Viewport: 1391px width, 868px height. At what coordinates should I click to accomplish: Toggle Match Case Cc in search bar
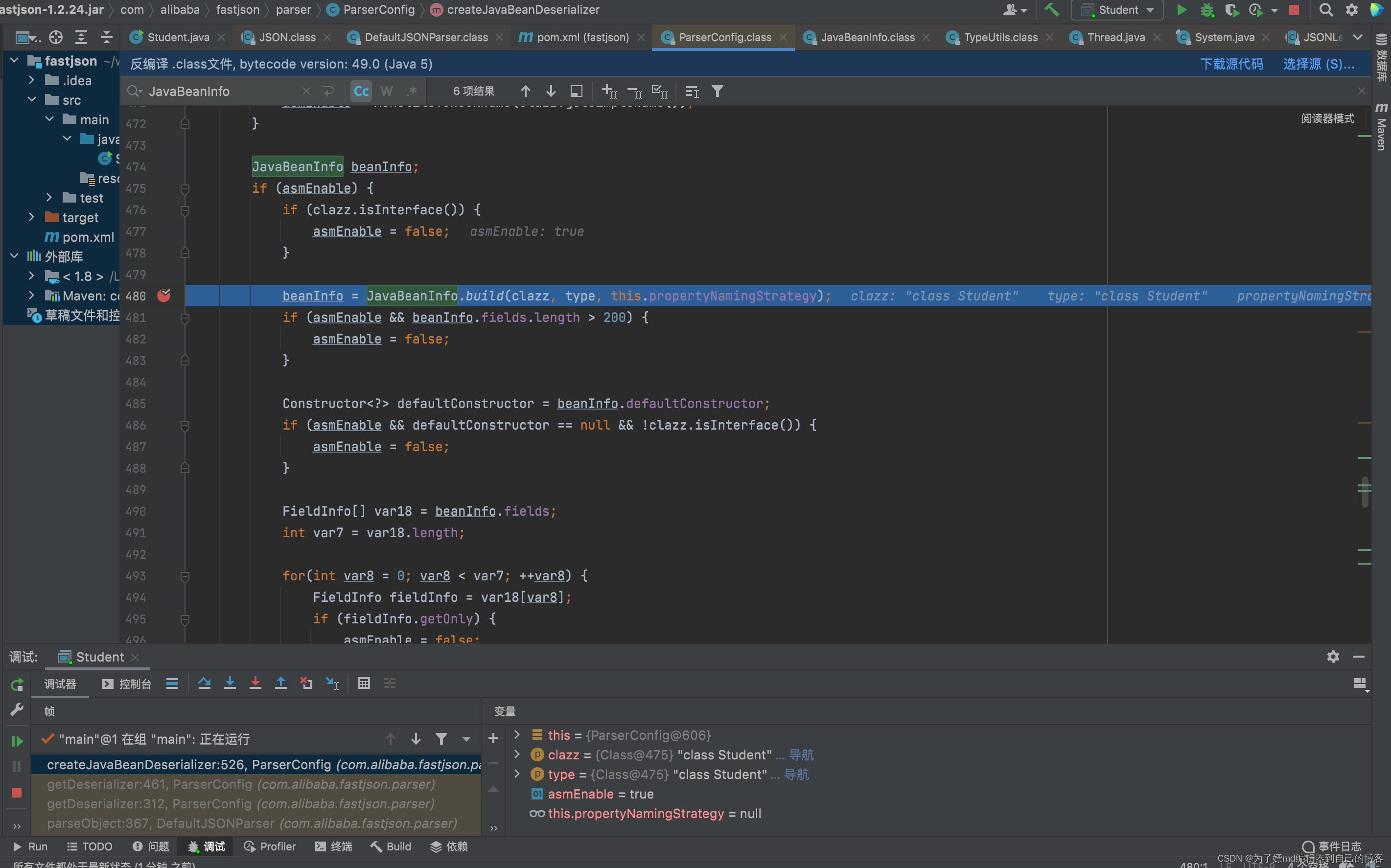pyautogui.click(x=361, y=91)
